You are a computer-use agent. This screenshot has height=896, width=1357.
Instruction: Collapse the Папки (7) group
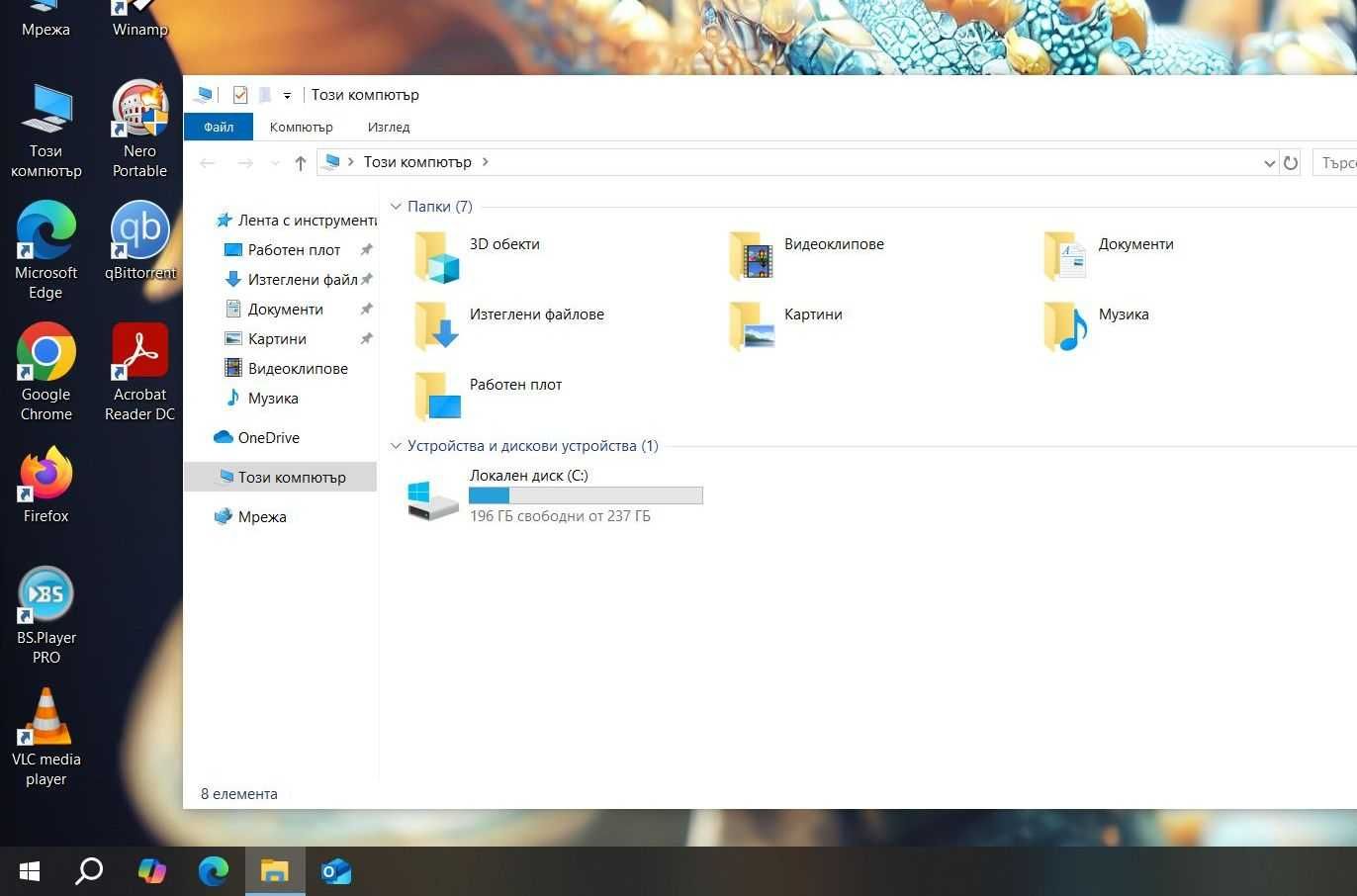tap(396, 207)
